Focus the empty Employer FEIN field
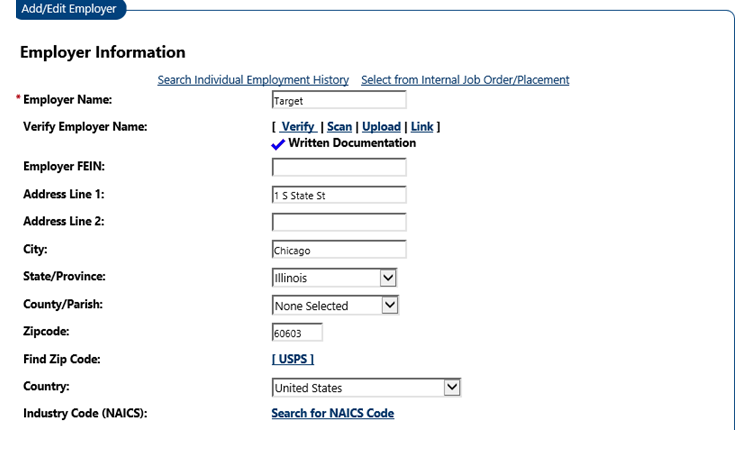Screen dimensions: 748x452 pos(339,167)
